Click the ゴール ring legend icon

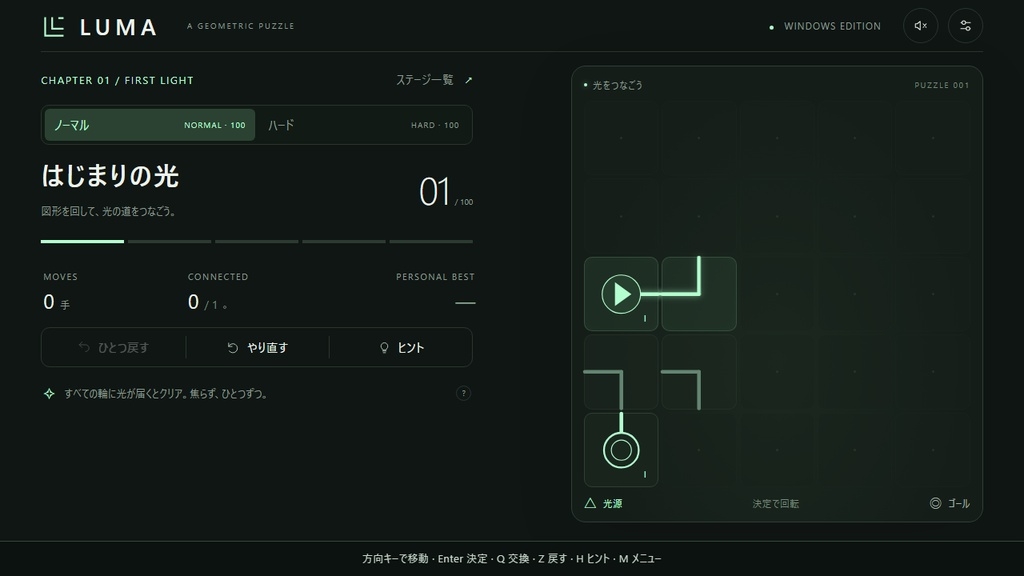[935, 503]
